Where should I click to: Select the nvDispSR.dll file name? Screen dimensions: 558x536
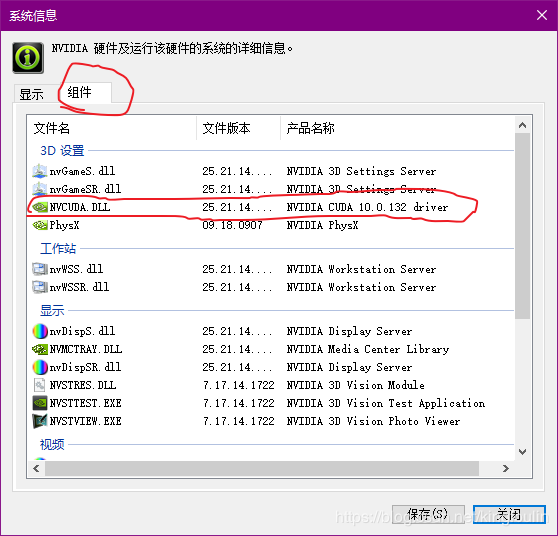coord(85,367)
